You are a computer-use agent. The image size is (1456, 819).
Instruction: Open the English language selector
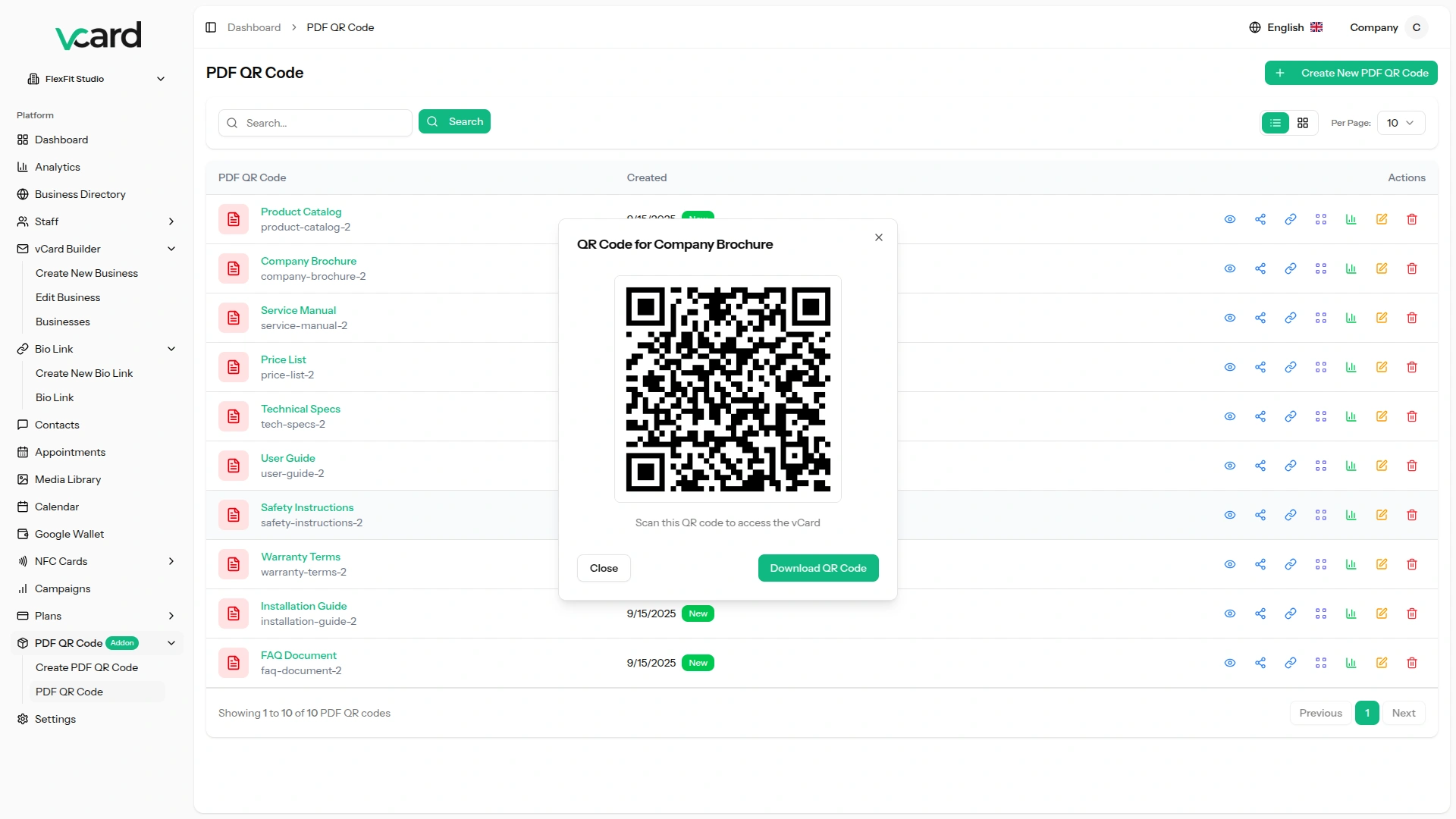[x=1286, y=27]
